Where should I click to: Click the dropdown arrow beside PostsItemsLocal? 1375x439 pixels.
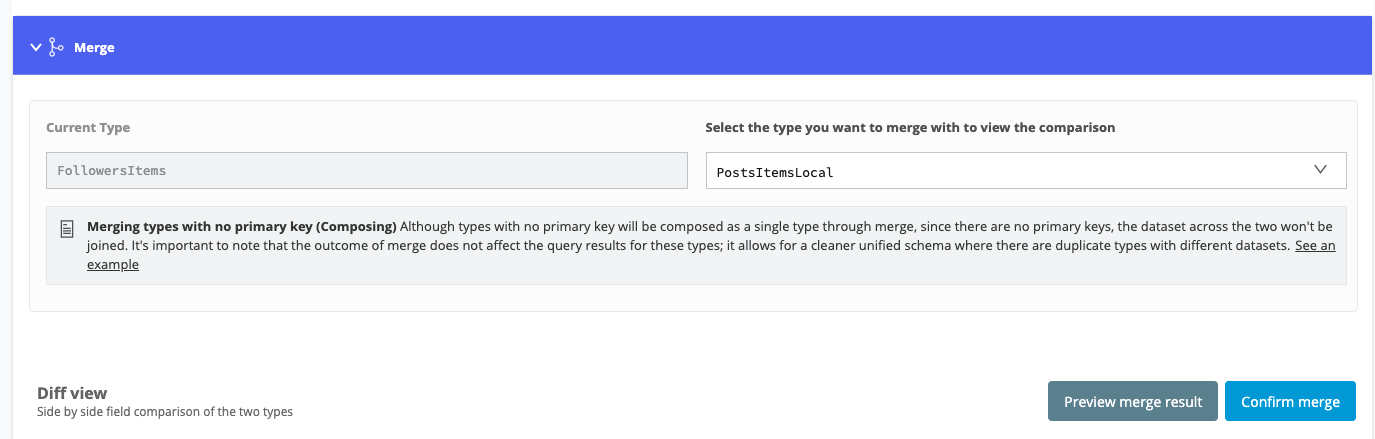coord(1320,170)
